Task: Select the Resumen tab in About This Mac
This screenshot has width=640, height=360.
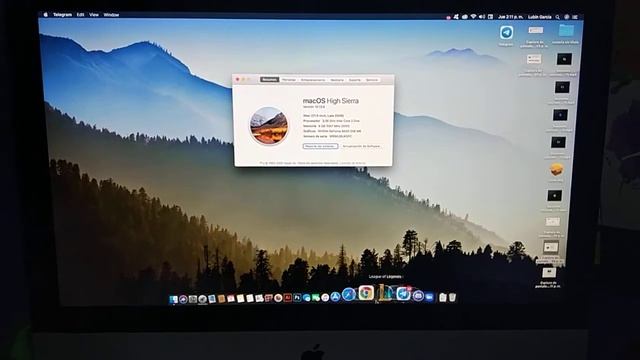Action: point(269,80)
